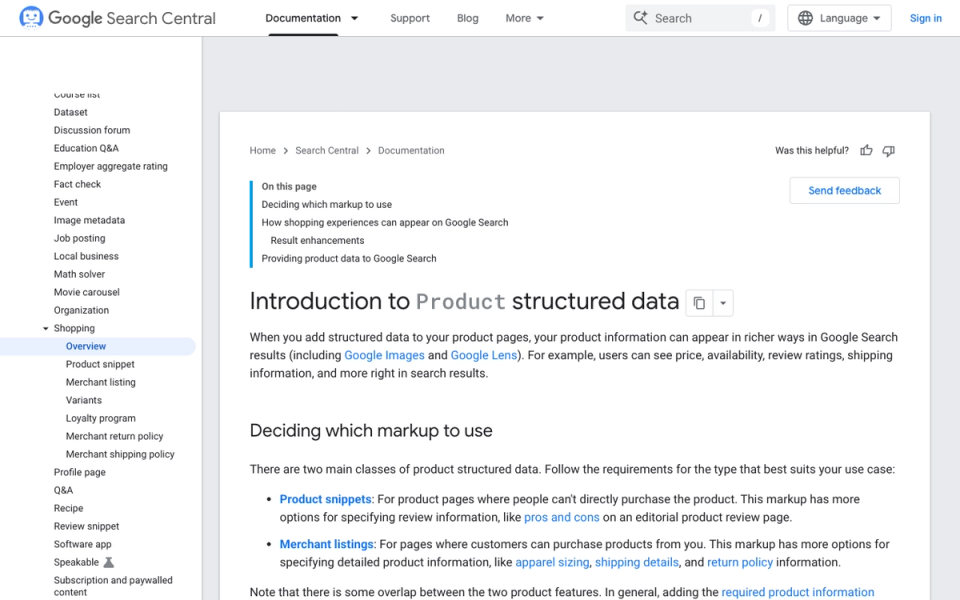Open the Google Lens link
This screenshot has height=600, width=960.
tap(484, 355)
